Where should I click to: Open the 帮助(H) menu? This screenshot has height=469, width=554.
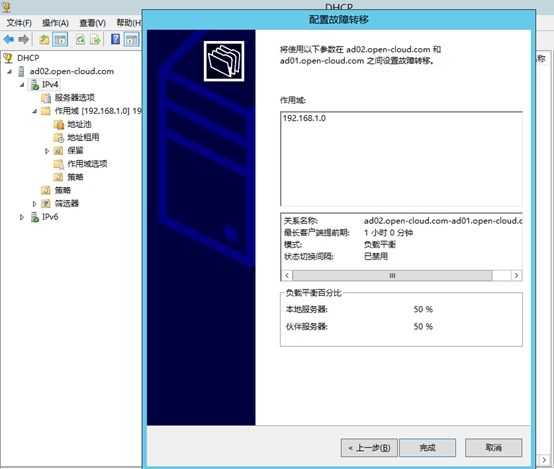click(x=129, y=23)
